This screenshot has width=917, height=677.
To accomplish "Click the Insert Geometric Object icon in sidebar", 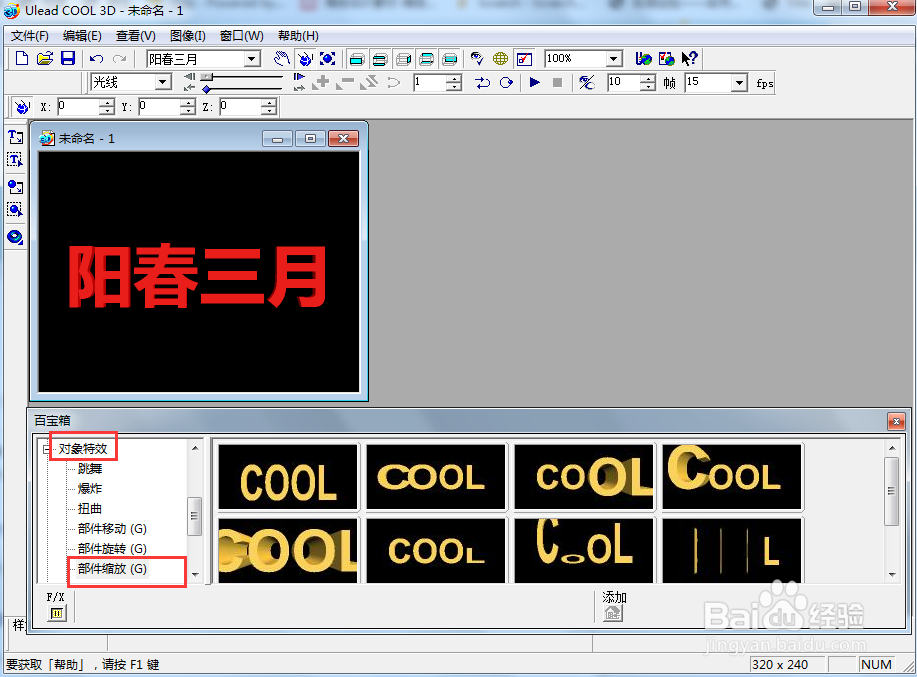I will tap(15, 237).
